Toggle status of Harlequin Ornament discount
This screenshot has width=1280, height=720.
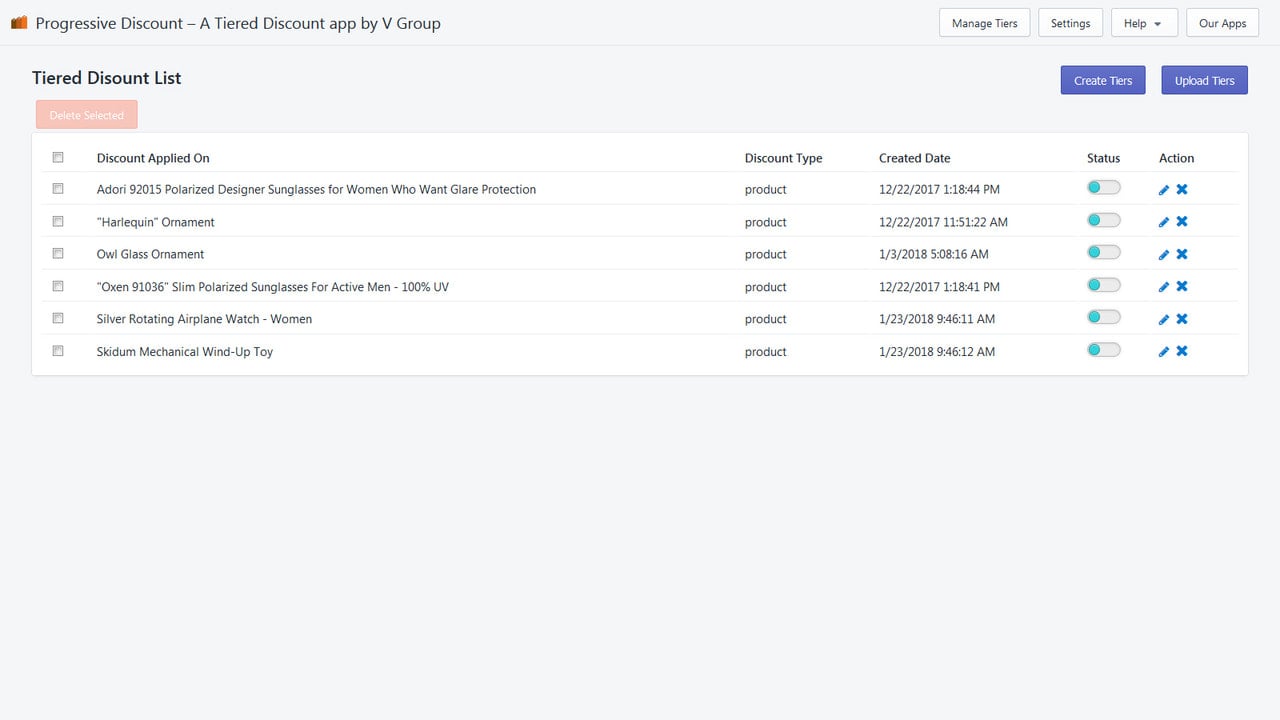(x=1104, y=220)
